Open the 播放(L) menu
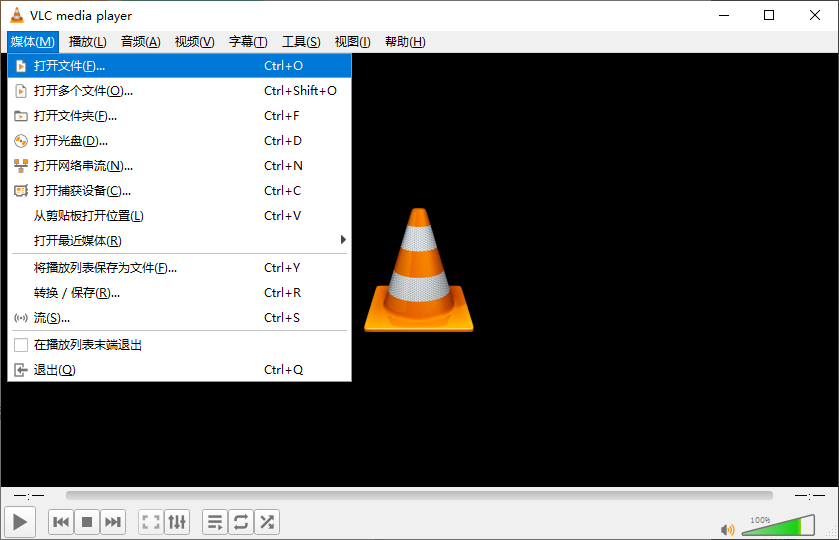Viewport: 839px width, 540px height. (87, 42)
